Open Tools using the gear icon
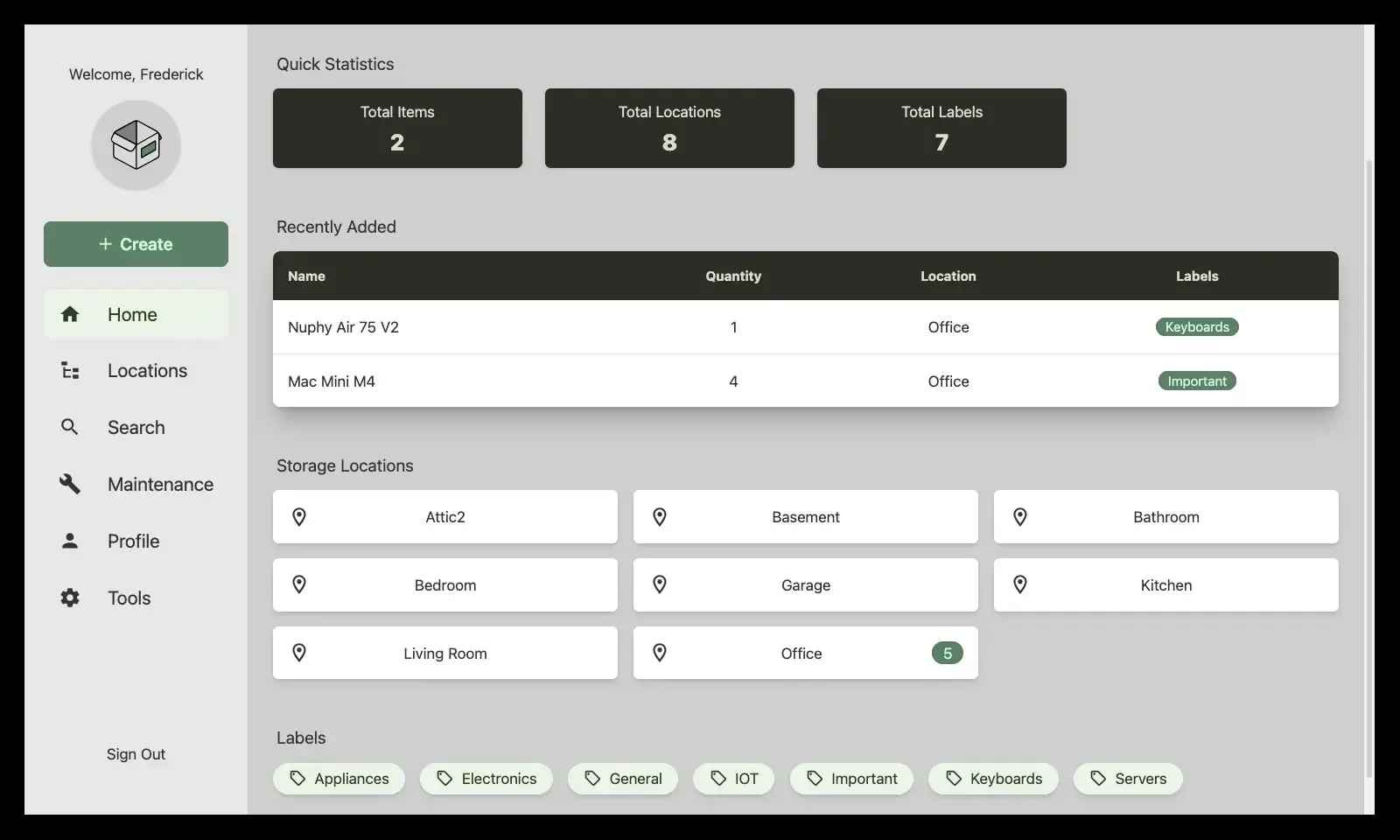1400x840 pixels. tap(70, 598)
